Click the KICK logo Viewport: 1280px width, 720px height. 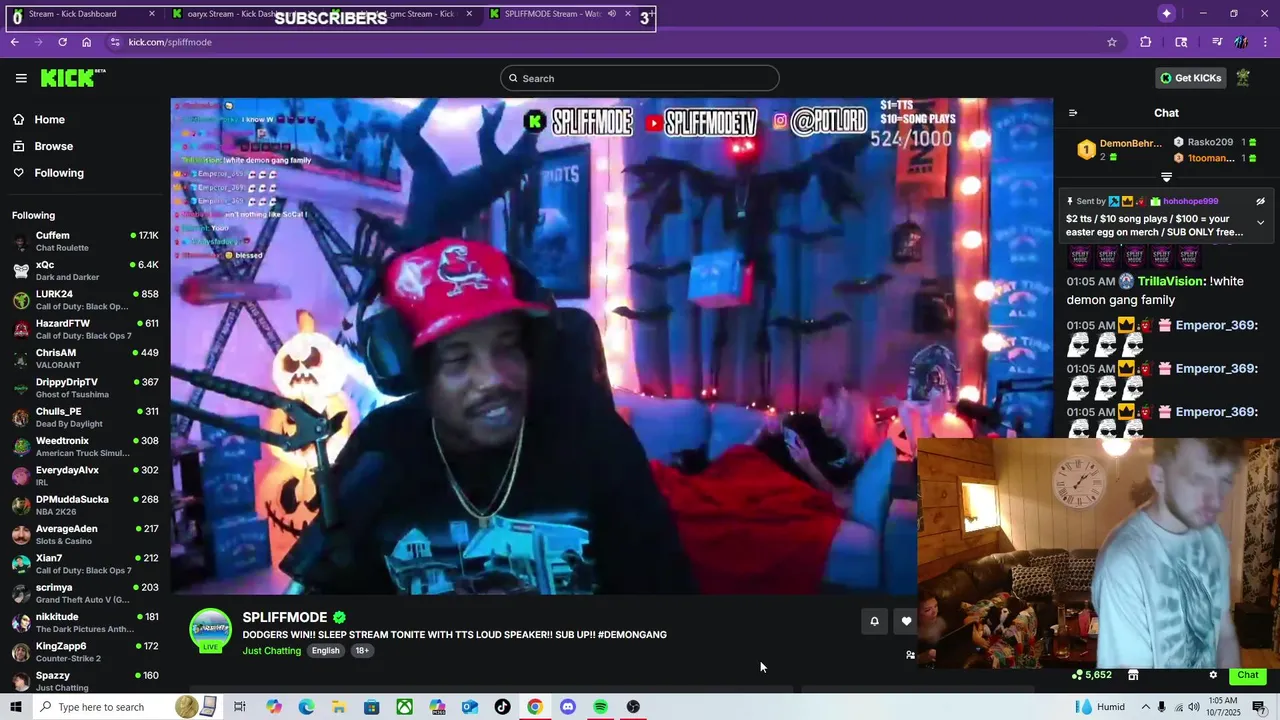pos(73,78)
